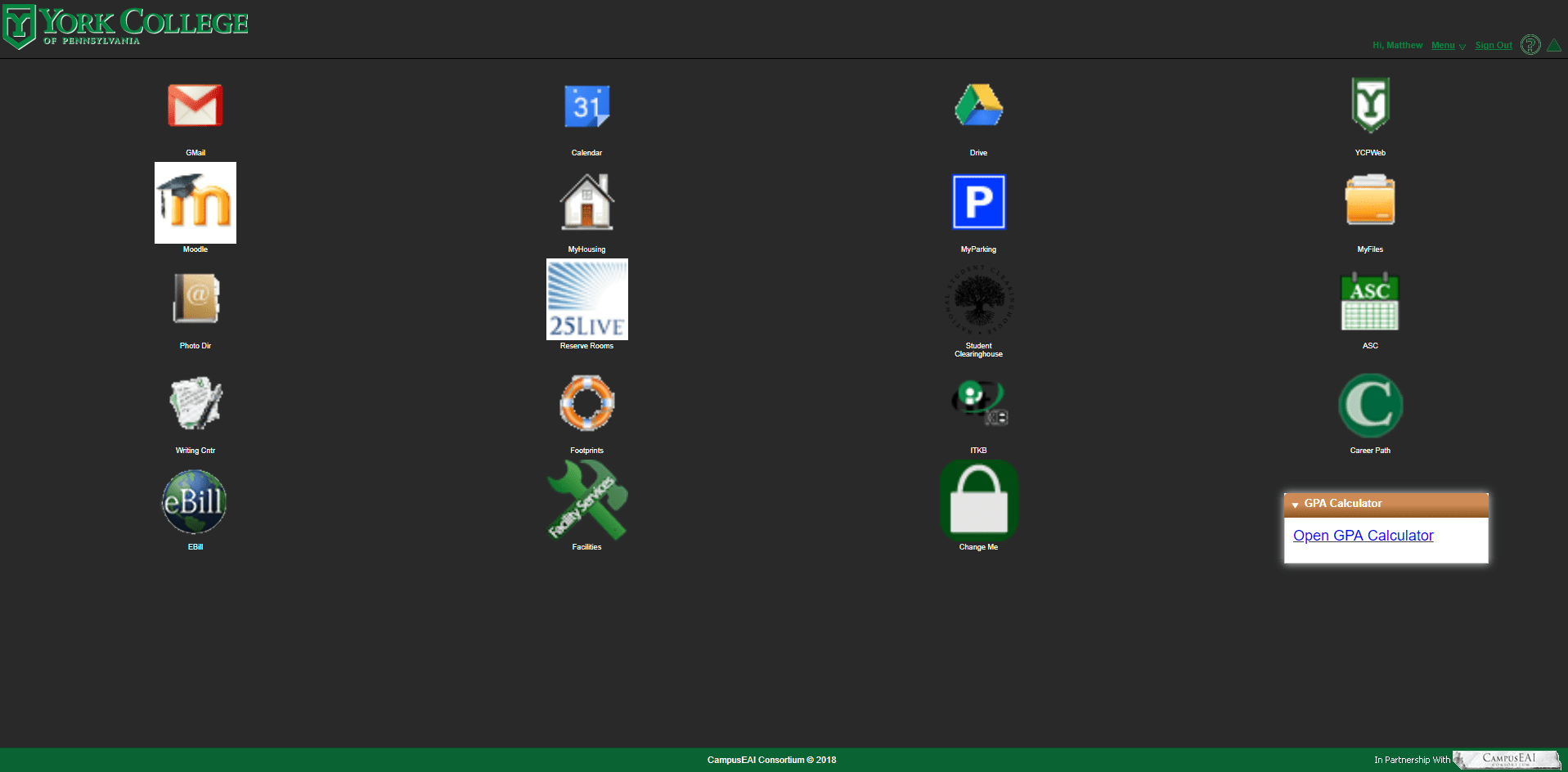Open the YCPWeb shield icon
1568x772 pixels.
tap(1370, 105)
